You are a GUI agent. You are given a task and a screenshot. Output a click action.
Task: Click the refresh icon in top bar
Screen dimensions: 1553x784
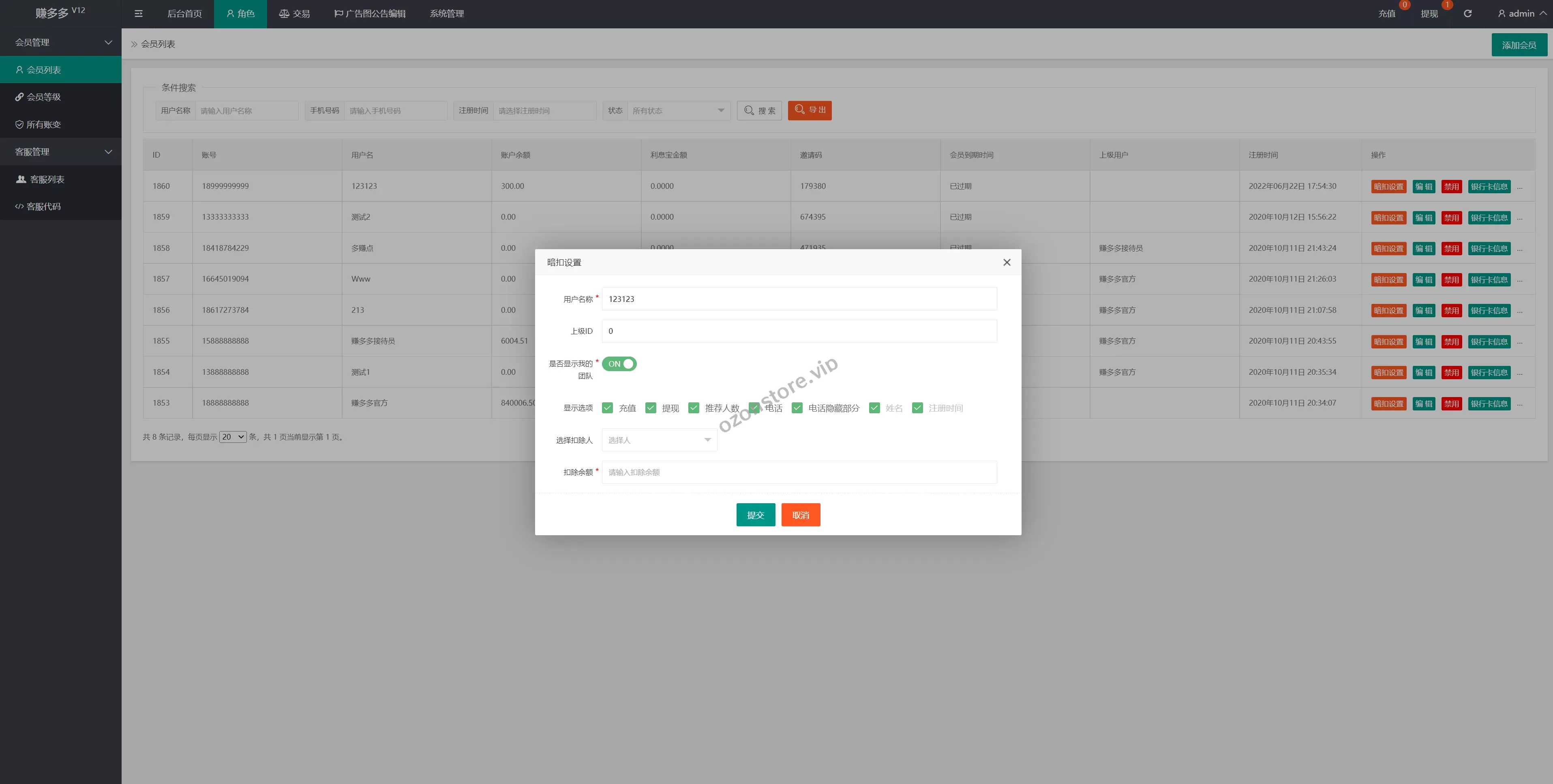click(x=1467, y=13)
